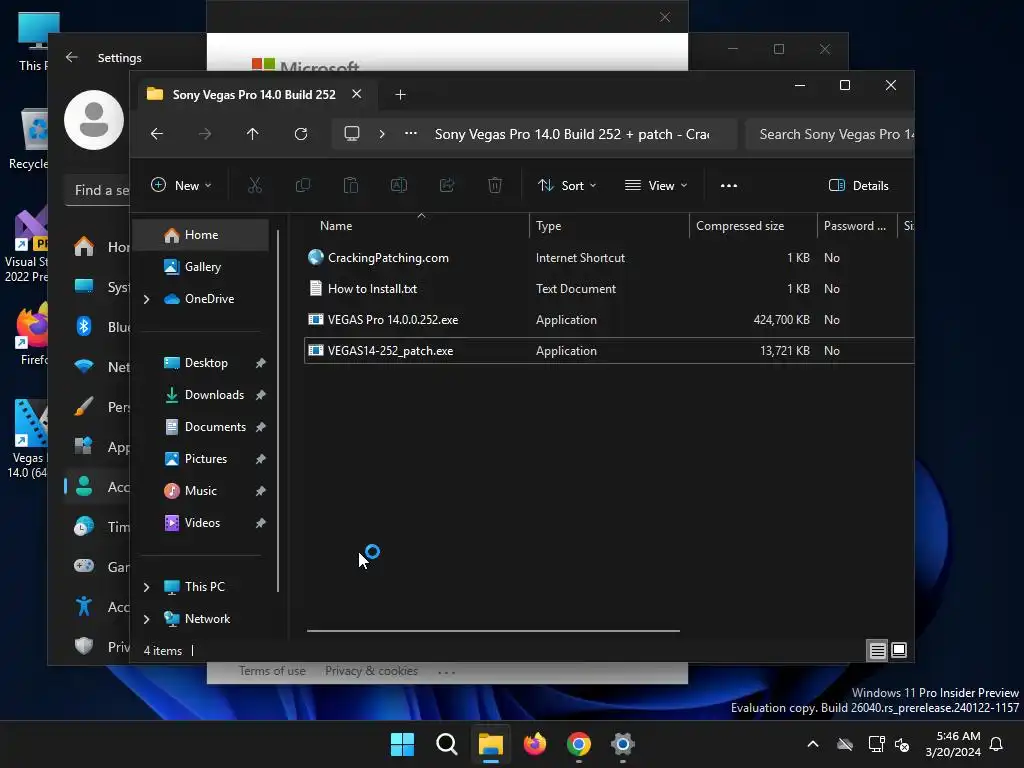Open the taskbar clock and date
Screen dimensions: 1024x768
click(953, 744)
